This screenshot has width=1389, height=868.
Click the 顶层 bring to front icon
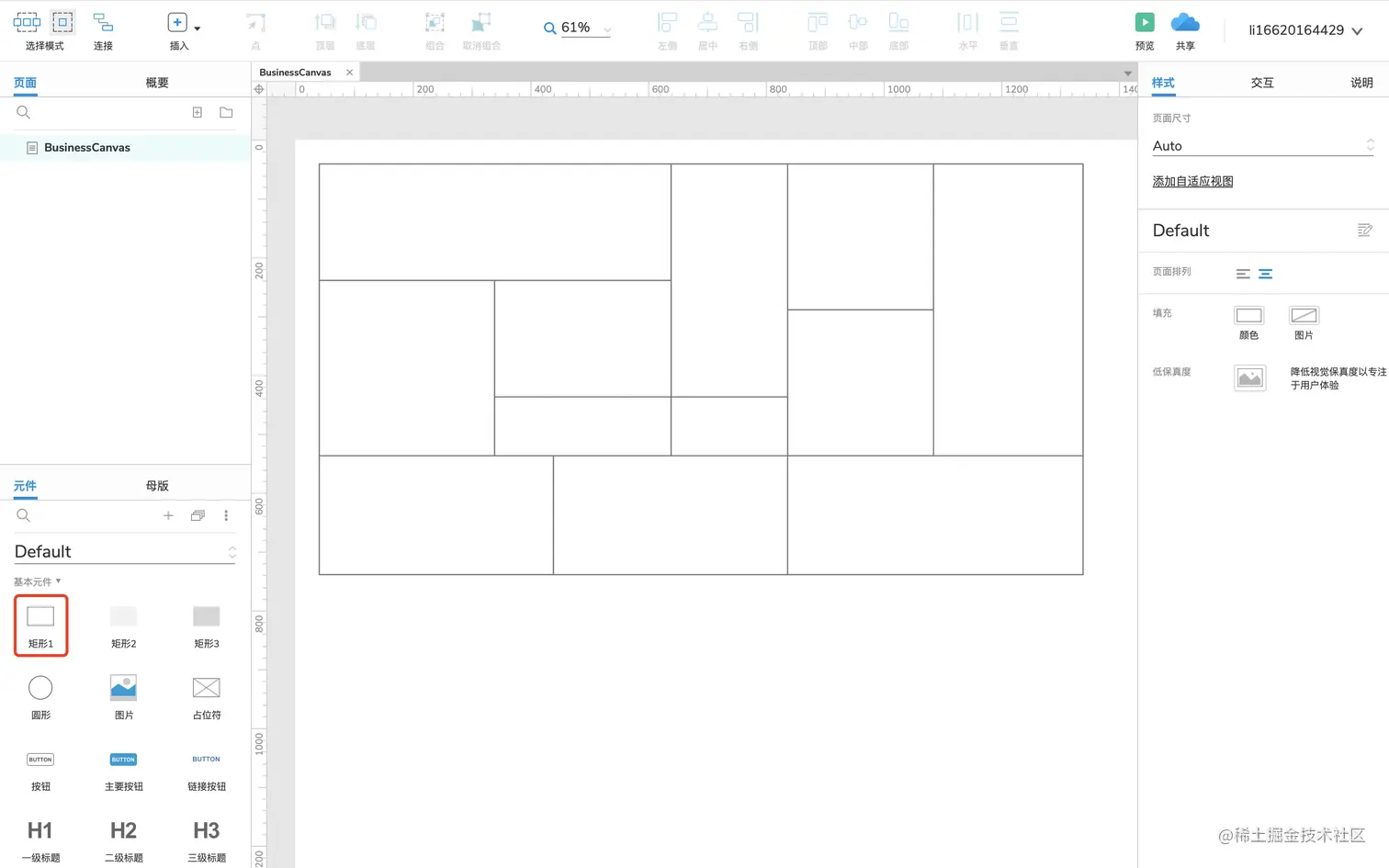pyautogui.click(x=325, y=22)
